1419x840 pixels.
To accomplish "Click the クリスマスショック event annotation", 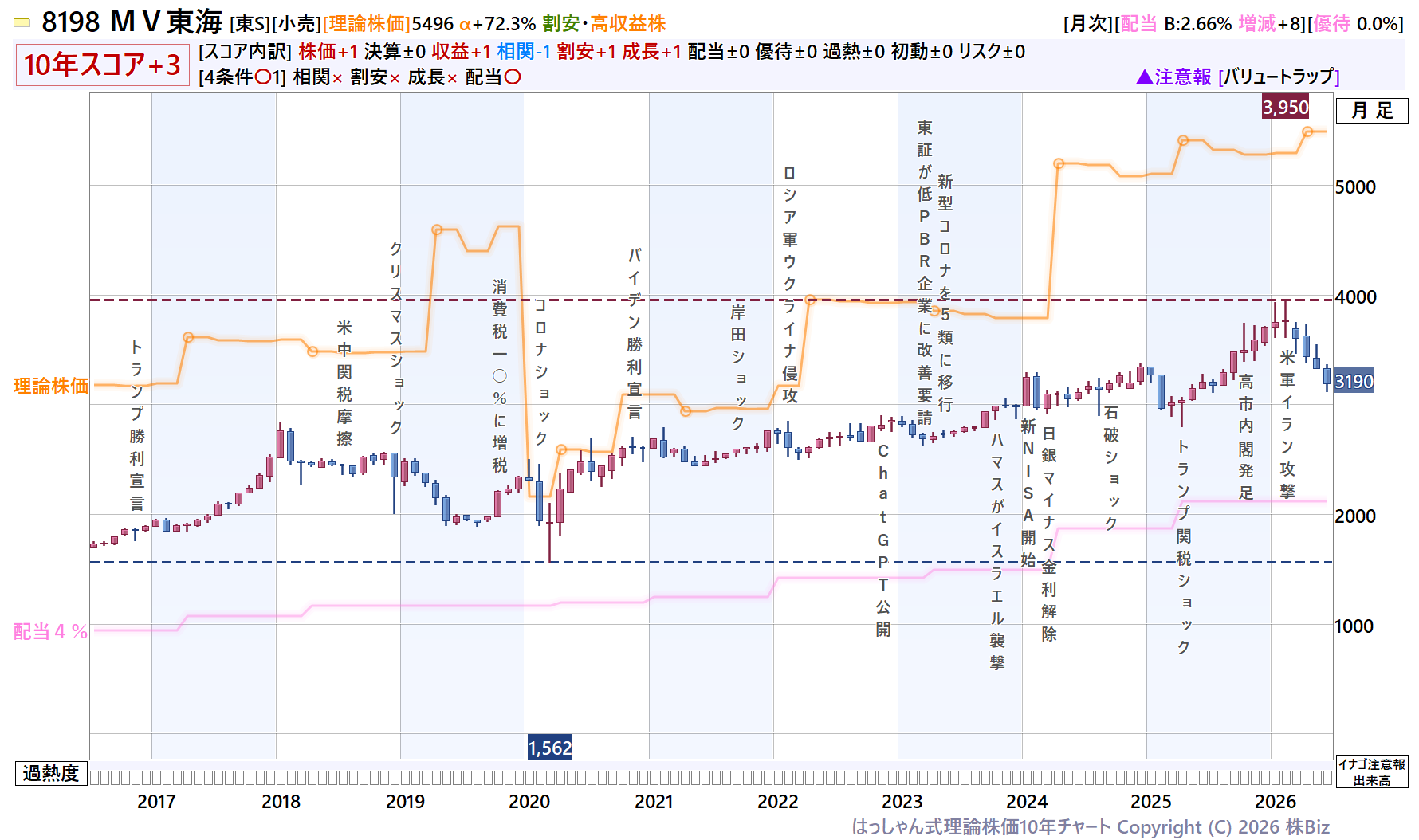I will pos(396,337).
